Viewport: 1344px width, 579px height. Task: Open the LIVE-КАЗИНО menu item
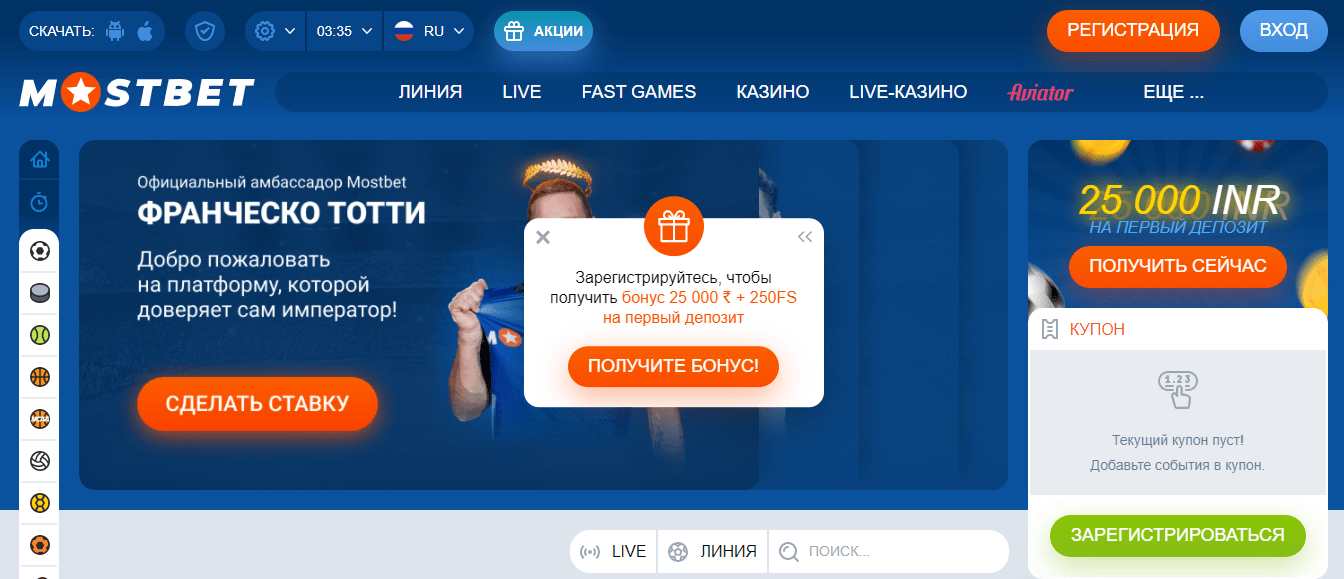click(x=908, y=92)
